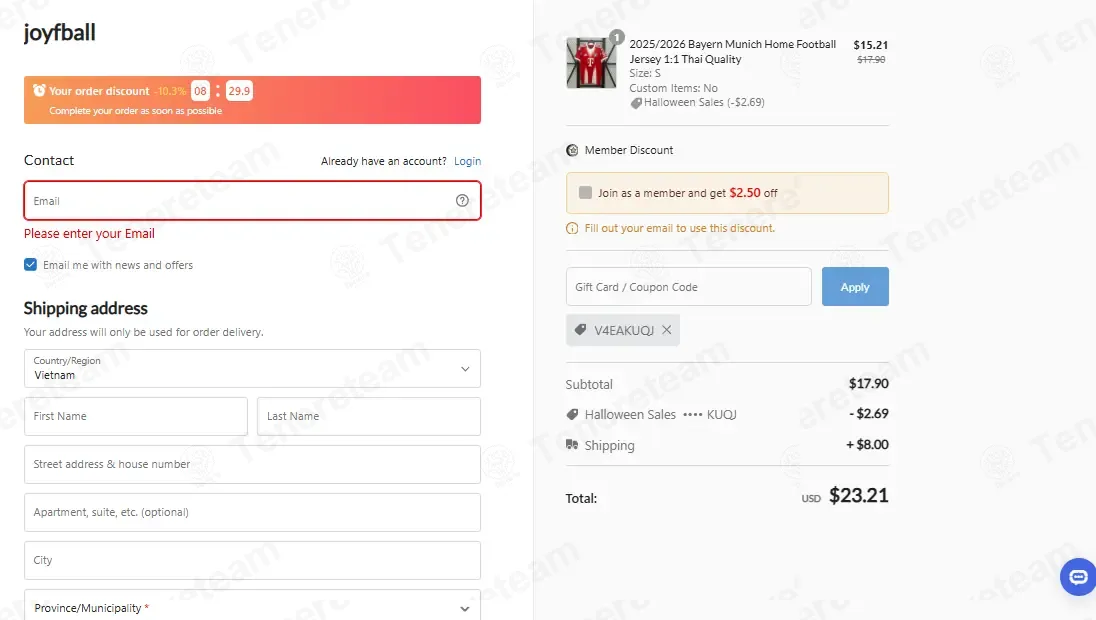Click the joyfball logo

pos(59,32)
